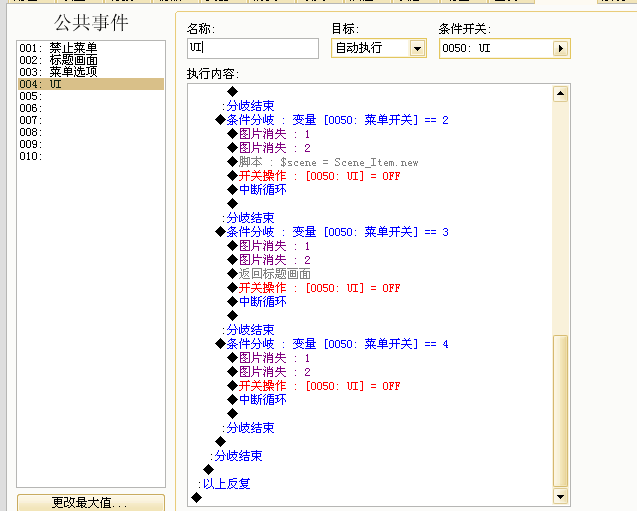Select 开关操作 UI = OFF under == 2 branch

[x=314, y=176]
